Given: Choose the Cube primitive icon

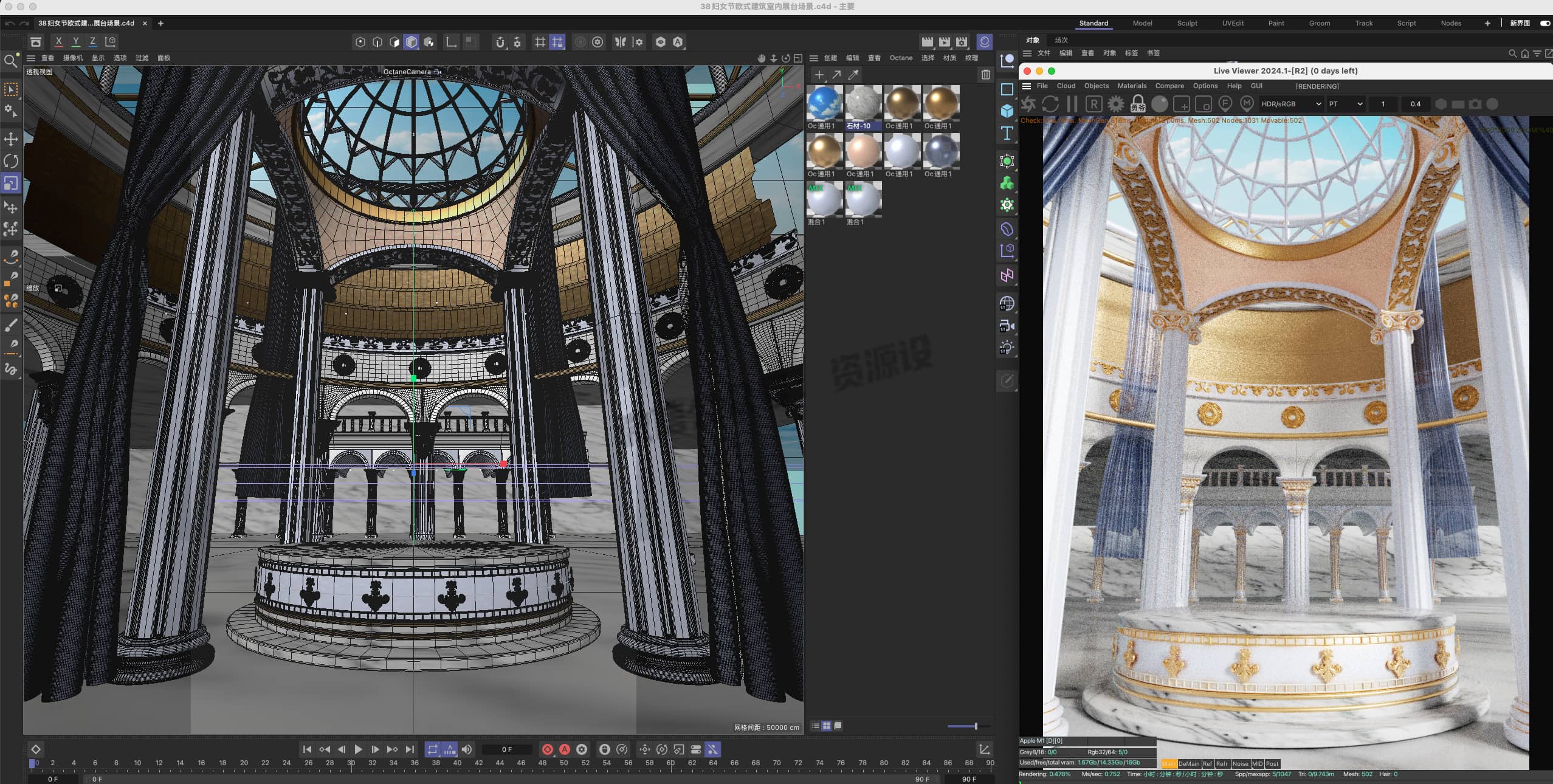Looking at the screenshot, I should tap(1007, 111).
